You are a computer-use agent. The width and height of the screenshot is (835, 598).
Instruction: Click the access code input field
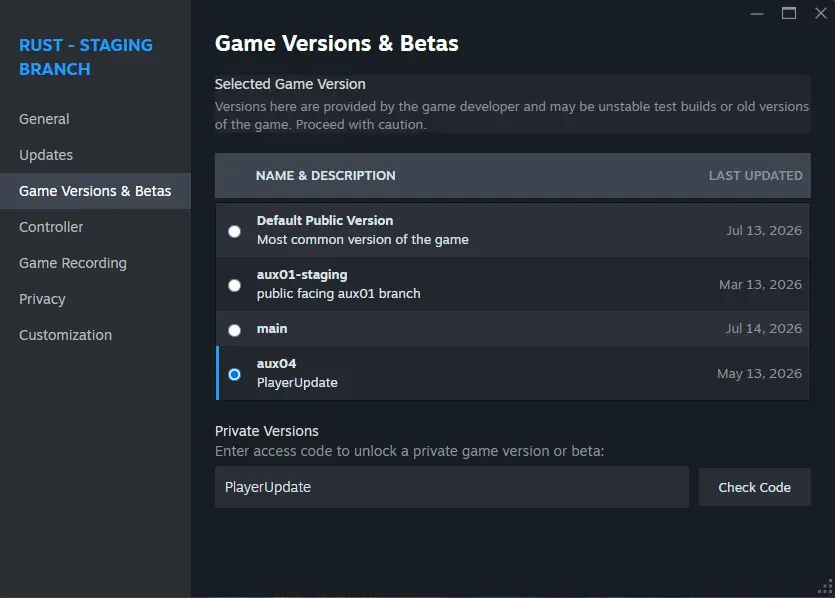[452, 487]
